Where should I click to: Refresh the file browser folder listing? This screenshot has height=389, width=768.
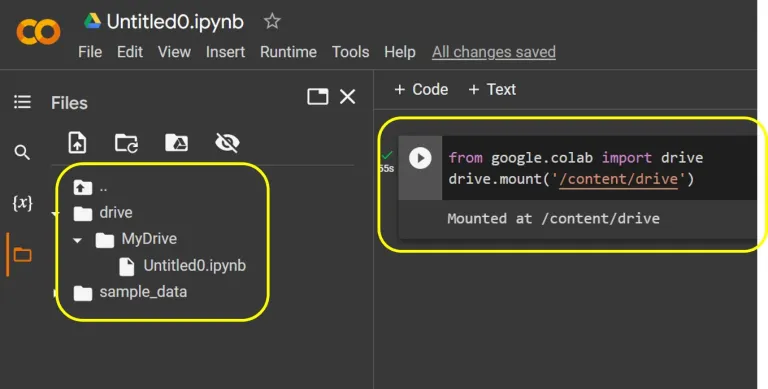pos(126,143)
